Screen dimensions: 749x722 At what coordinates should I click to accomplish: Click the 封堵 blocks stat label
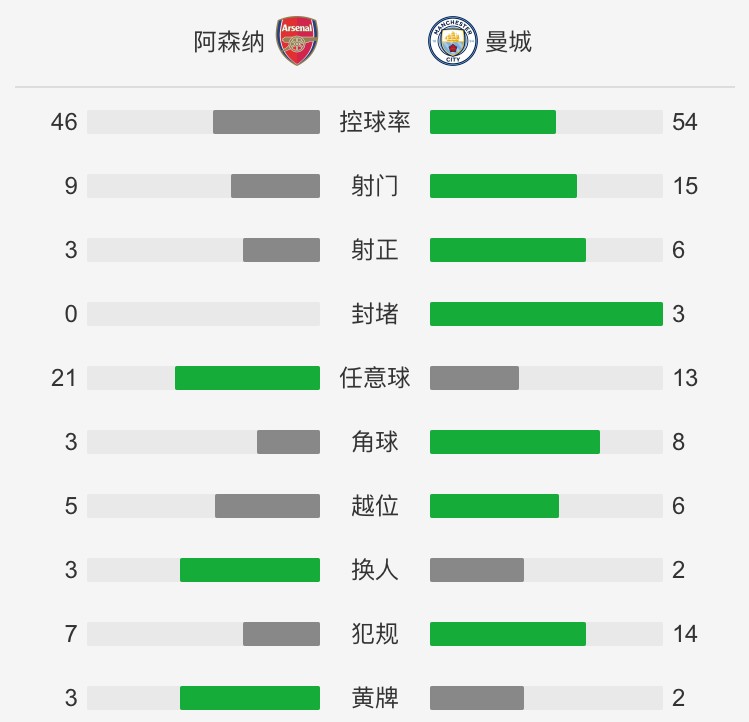(x=375, y=314)
